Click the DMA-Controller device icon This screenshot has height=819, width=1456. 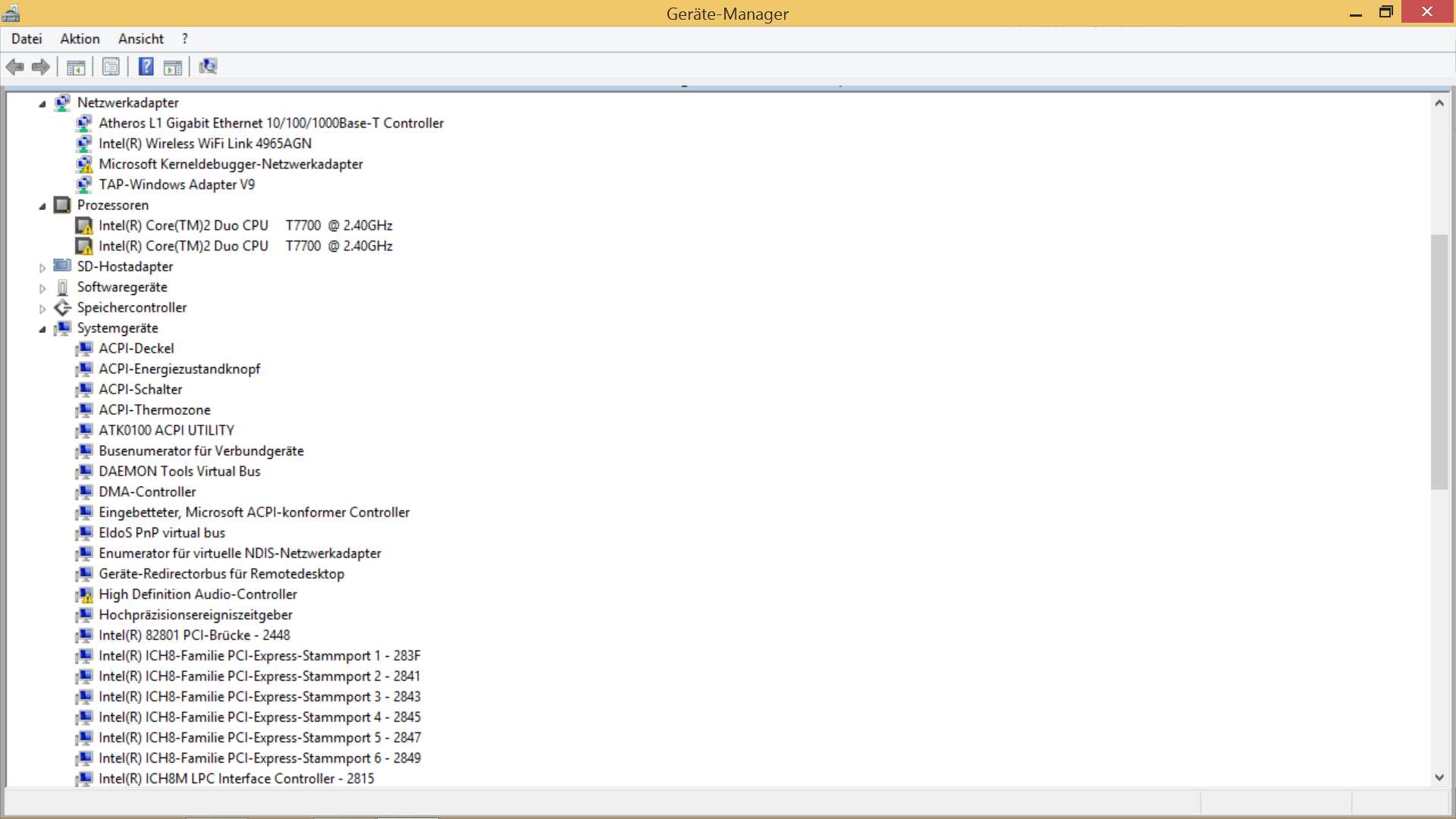[84, 491]
